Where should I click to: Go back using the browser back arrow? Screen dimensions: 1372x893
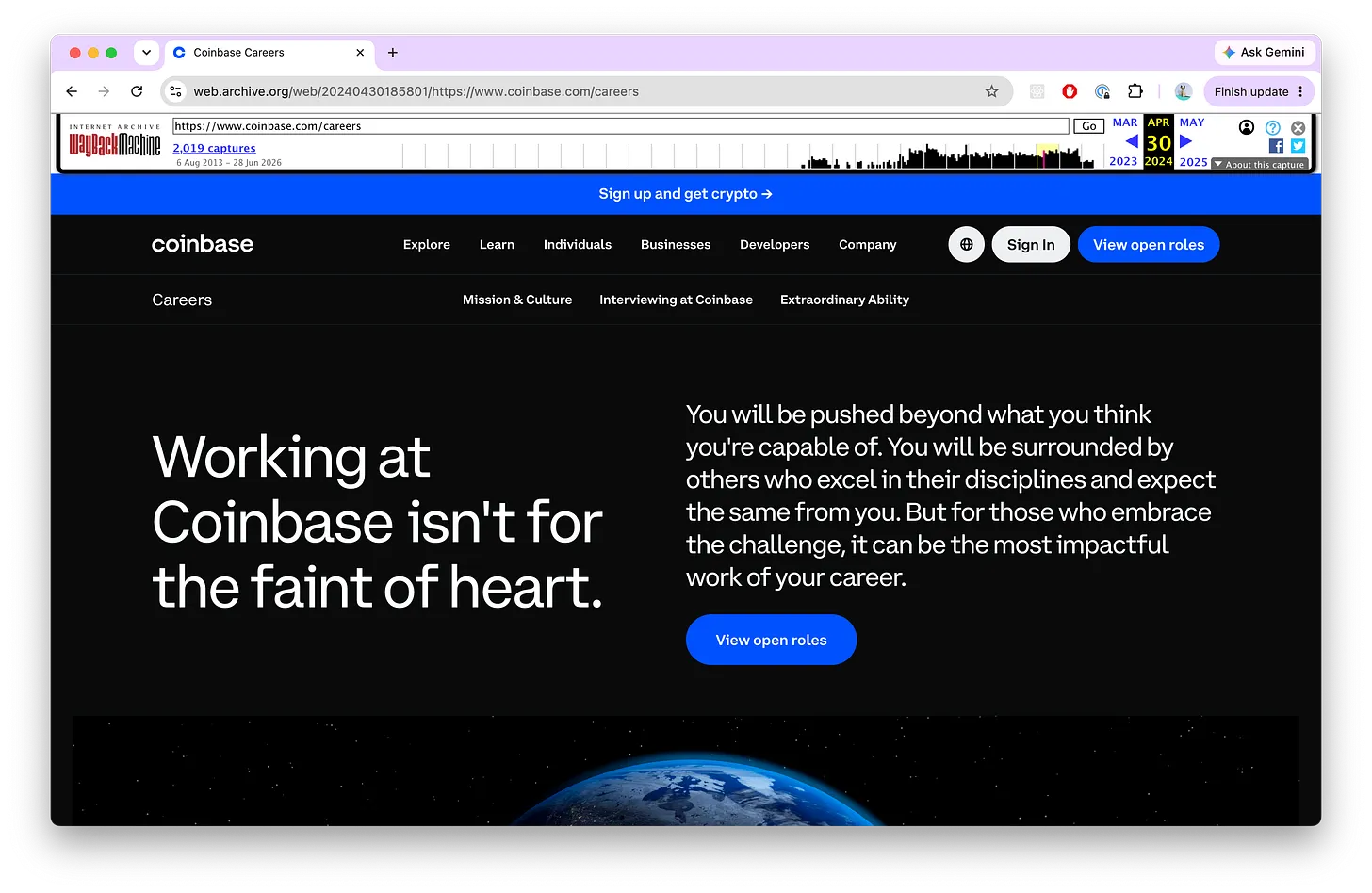[x=72, y=91]
